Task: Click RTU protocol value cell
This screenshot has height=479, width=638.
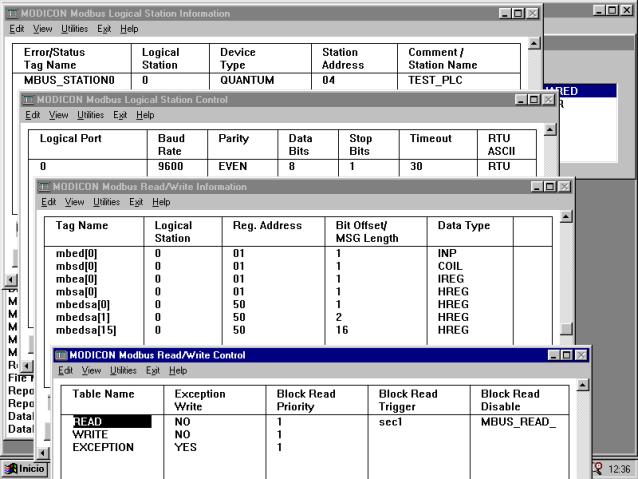Action: (499, 166)
